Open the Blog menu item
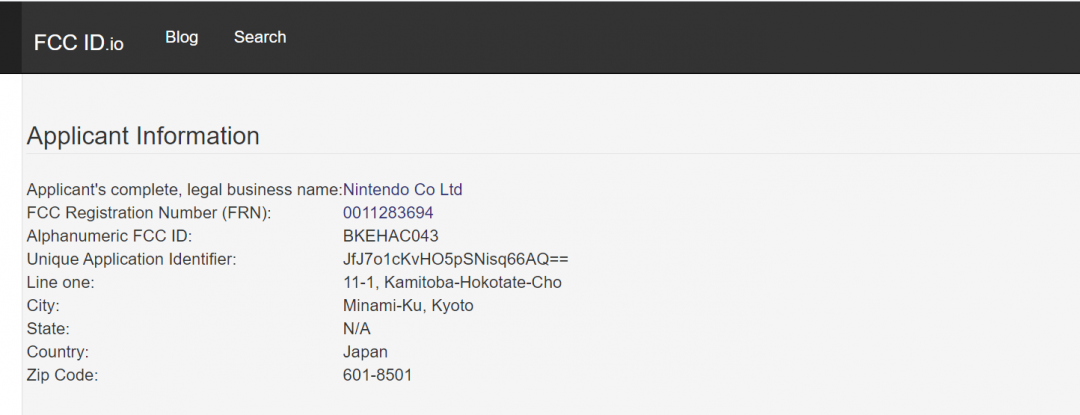Viewport: 1080px width, 415px height. click(x=182, y=37)
